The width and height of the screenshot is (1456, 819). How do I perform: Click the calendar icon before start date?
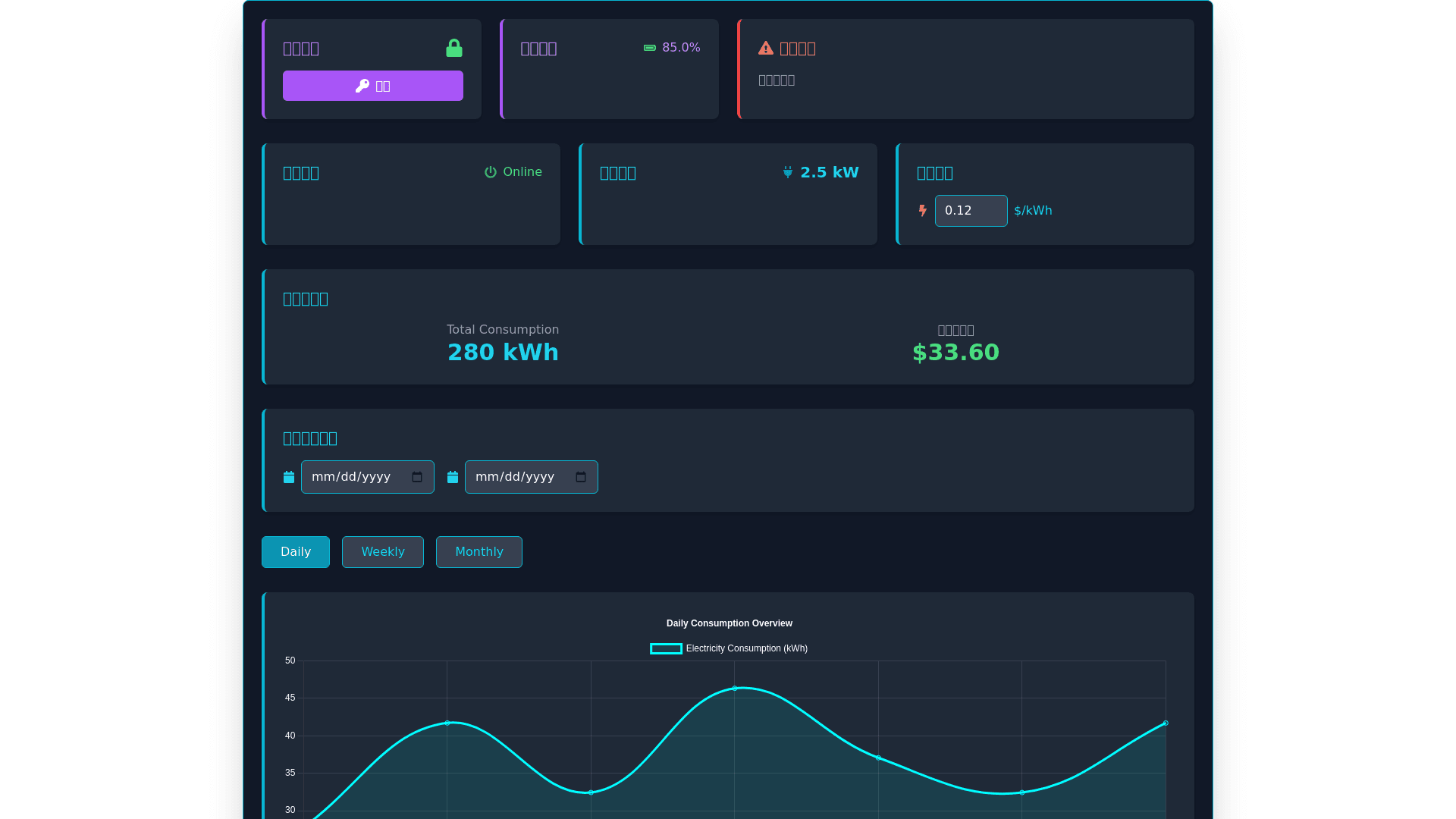(289, 477)
